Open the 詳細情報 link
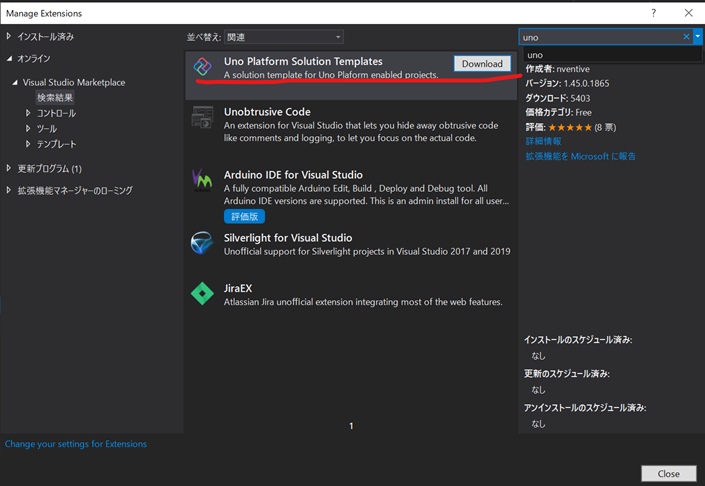The image size is (705, 486). pyautogui.click(x=543, y=141)
